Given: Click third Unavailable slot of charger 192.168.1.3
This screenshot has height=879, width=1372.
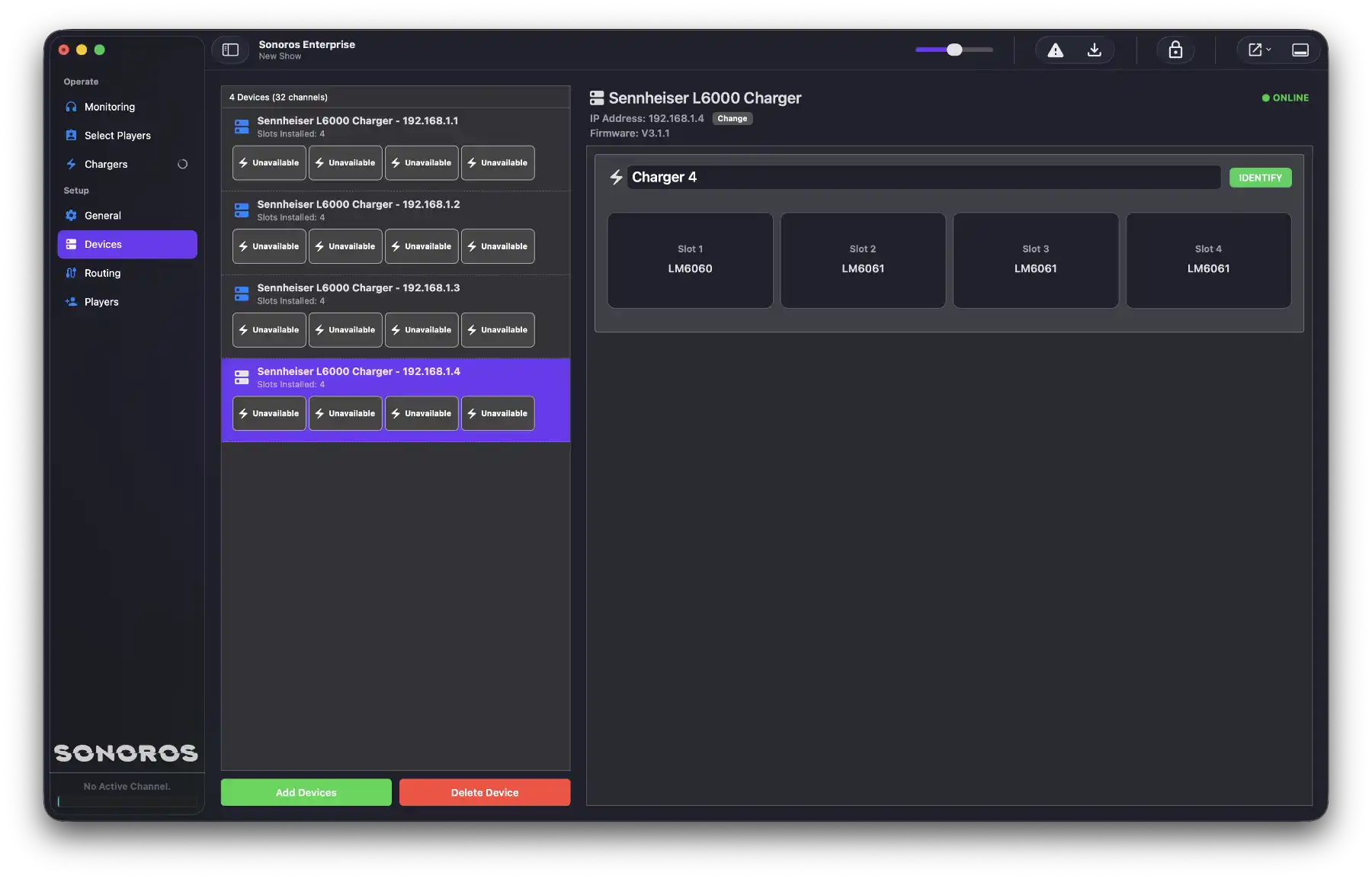Looking at the screenshot, I should tap(422, 330).
